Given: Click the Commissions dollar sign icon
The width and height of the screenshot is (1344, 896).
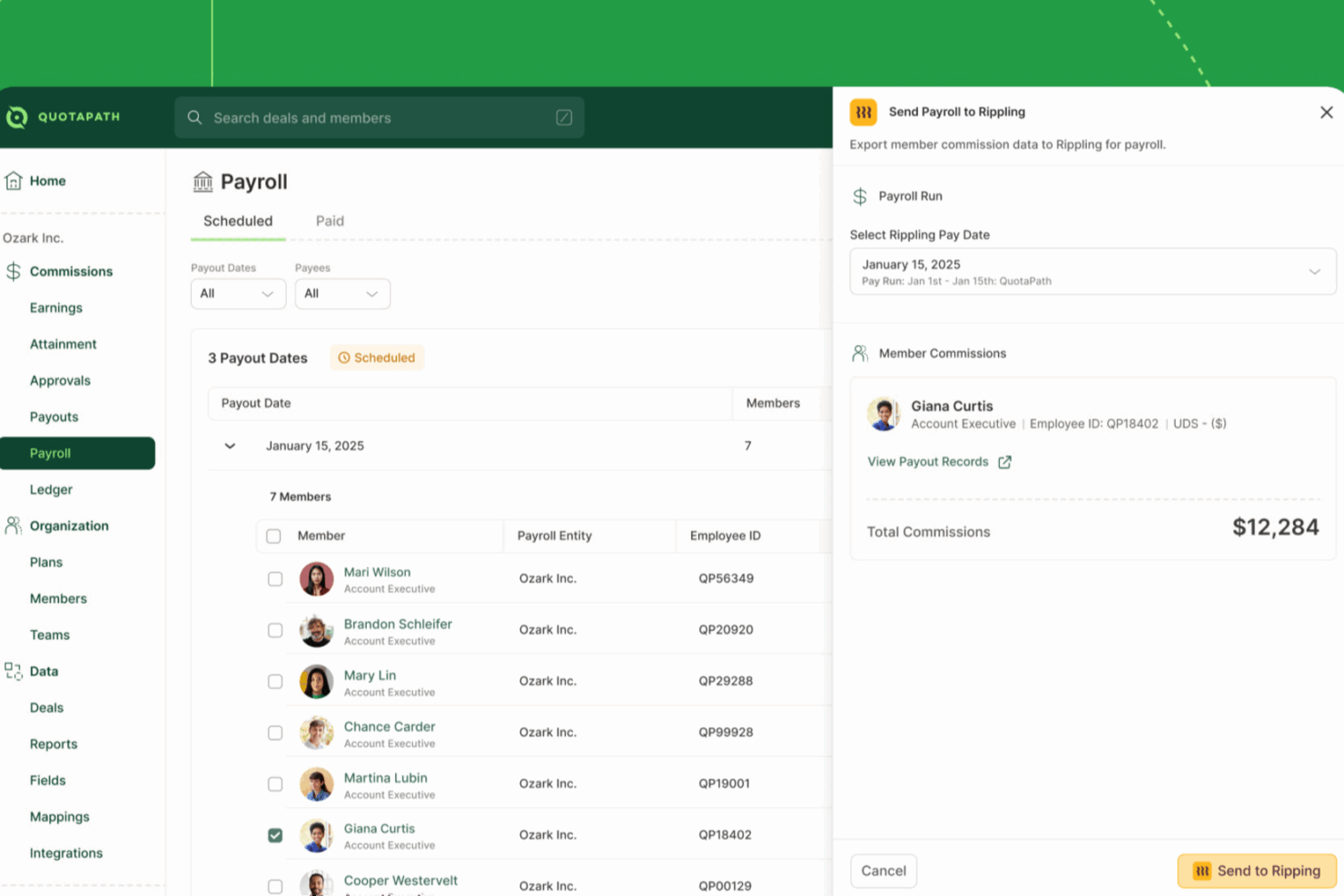Looking at the screenshot, I should coord(14,271).
